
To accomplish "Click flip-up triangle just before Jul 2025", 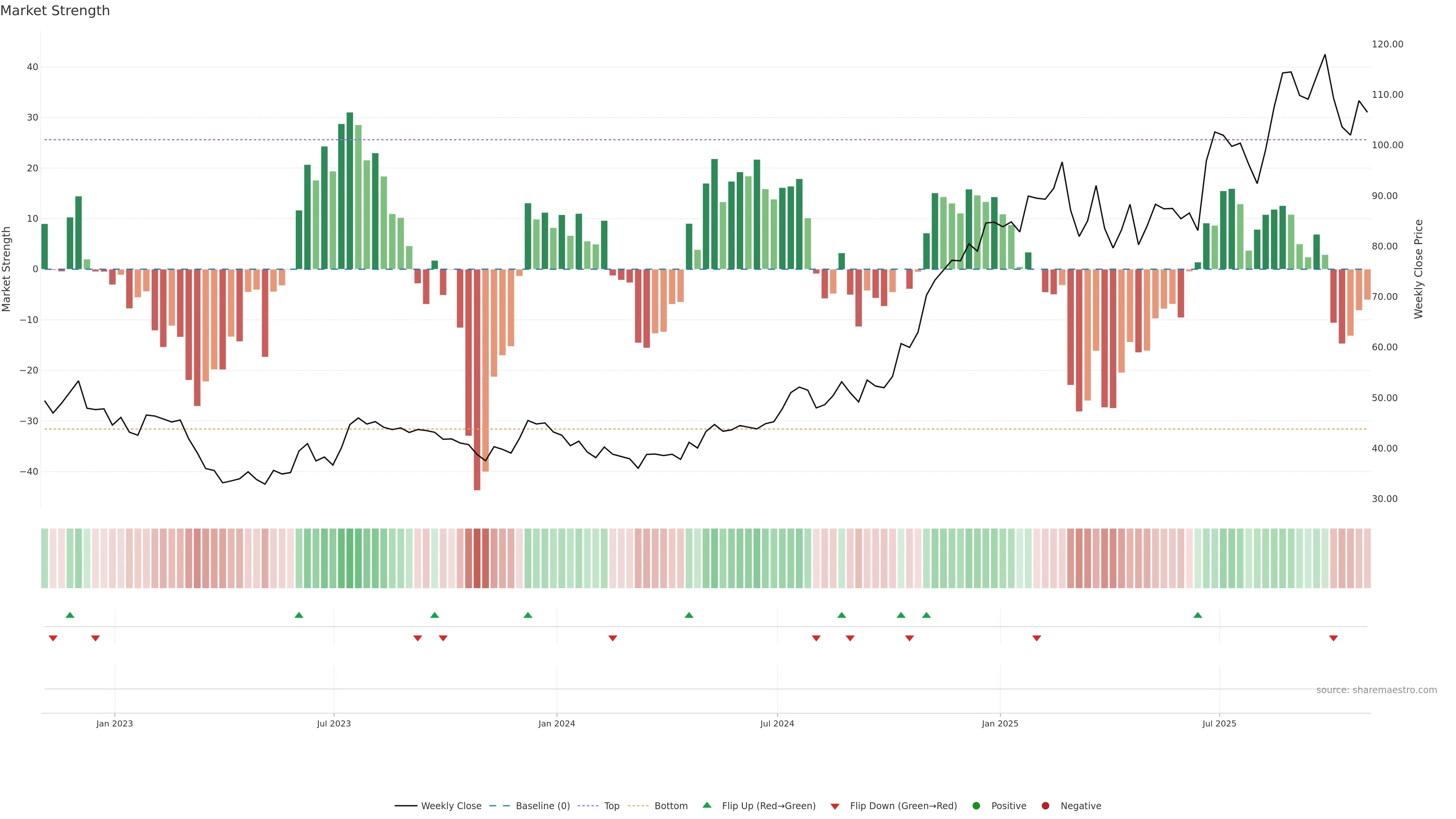I will pyautogui.click(x=1198, y=615).
